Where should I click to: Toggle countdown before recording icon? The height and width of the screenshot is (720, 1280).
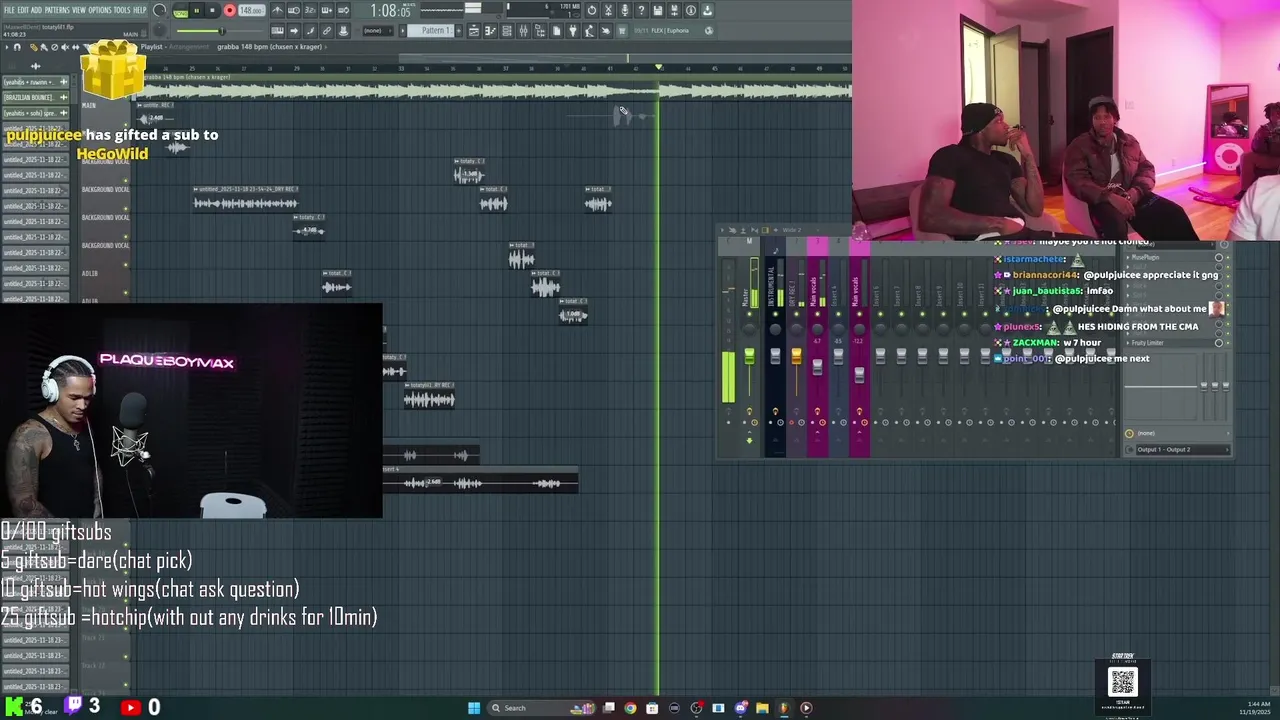(x=310, y=10)
